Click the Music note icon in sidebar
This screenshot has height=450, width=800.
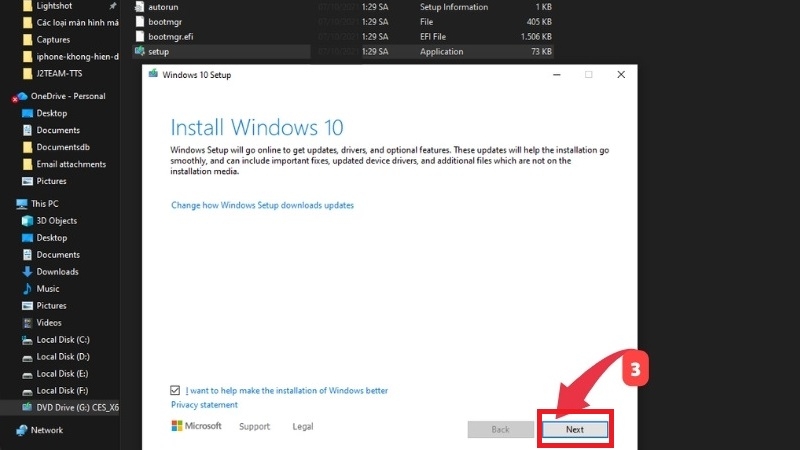pos(27,289)
